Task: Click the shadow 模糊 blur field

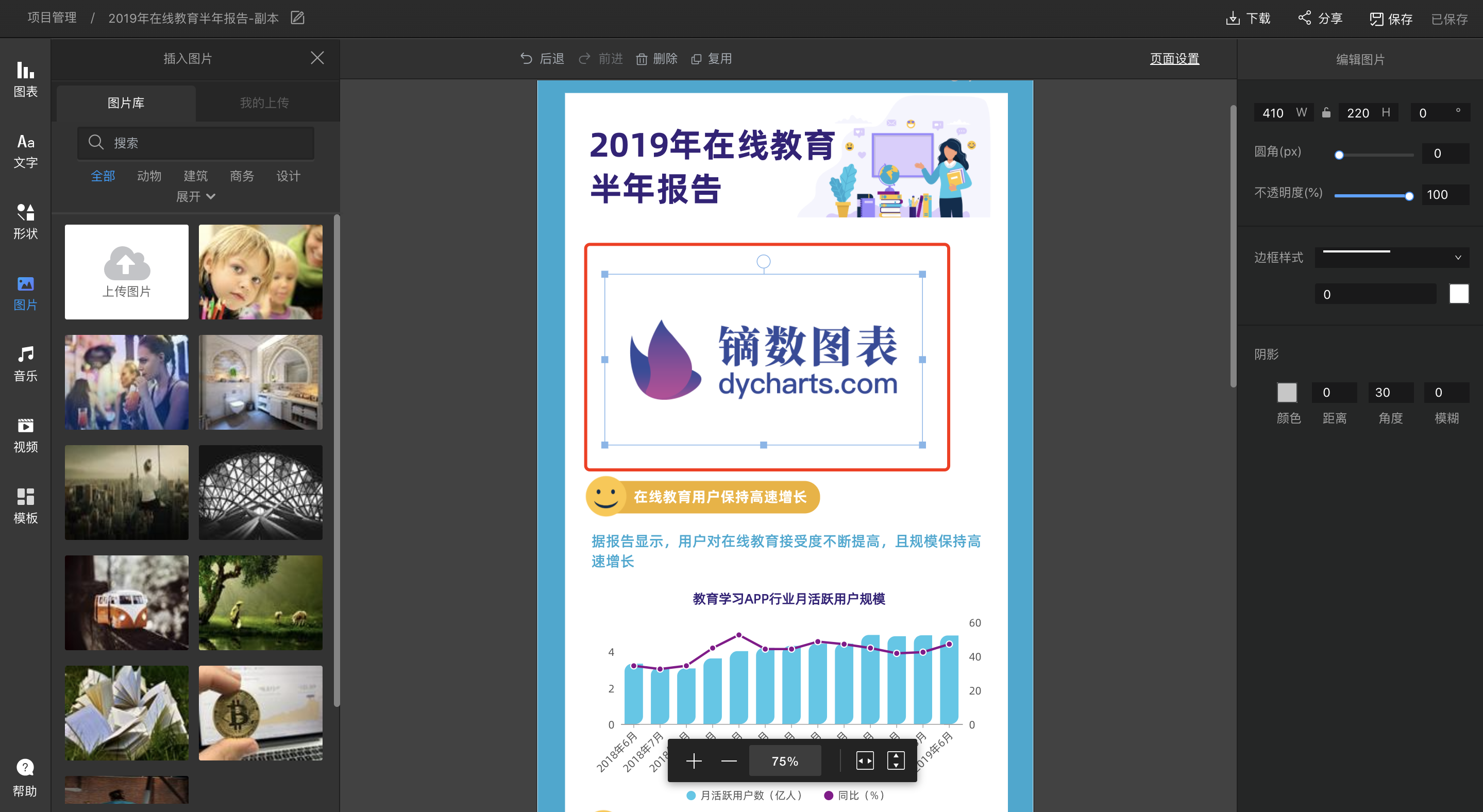Action: tap(1446, 393)
